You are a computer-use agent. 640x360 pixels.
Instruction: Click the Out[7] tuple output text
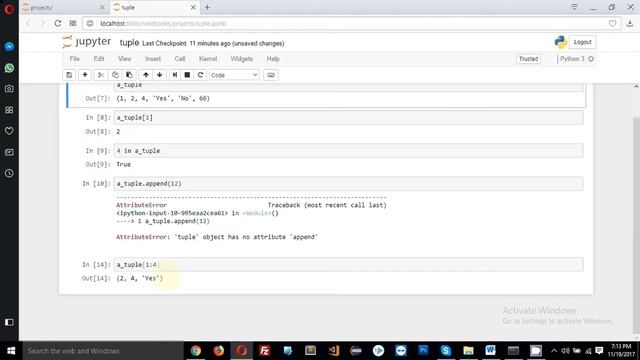pyautogui.click(x=163, y=98)
